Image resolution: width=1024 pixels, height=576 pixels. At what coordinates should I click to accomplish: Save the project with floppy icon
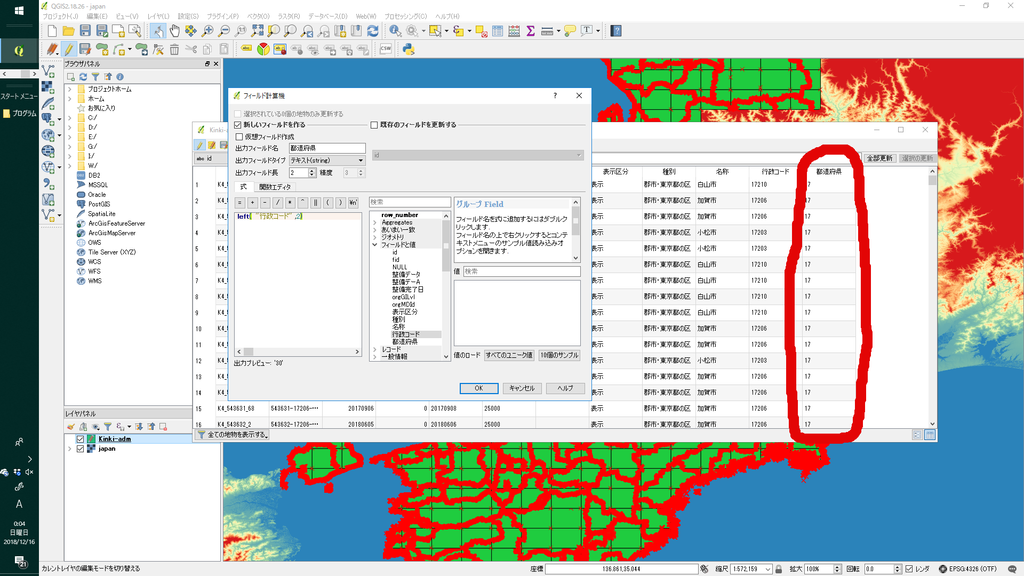click(85, 31)
